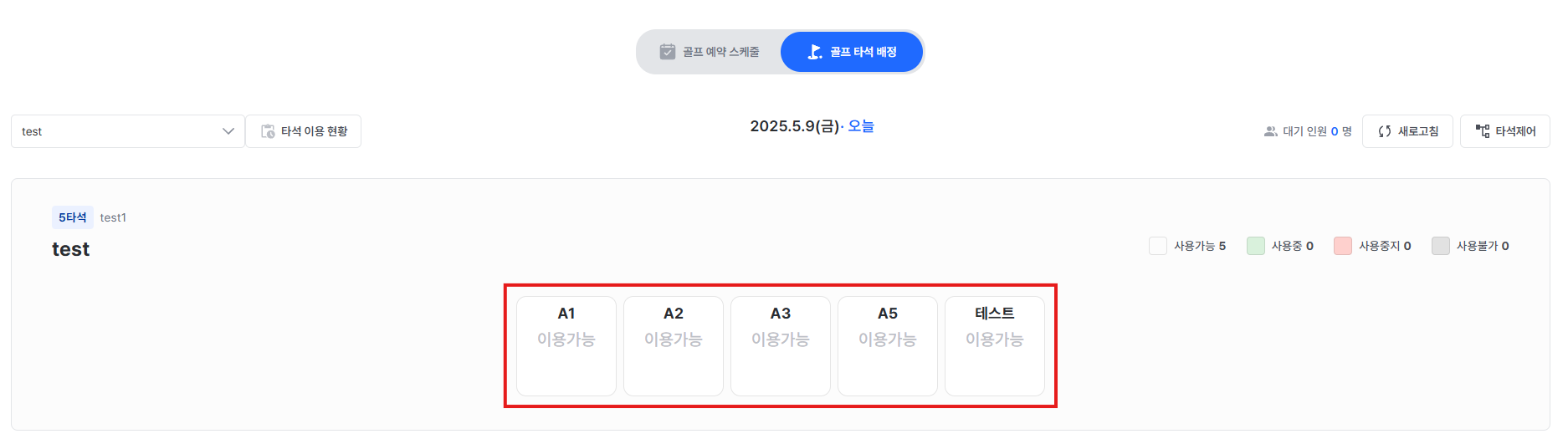This screenshot has height=444, width=1568.
Task: Select the 테스트 bay card
Action: point(995,346)
